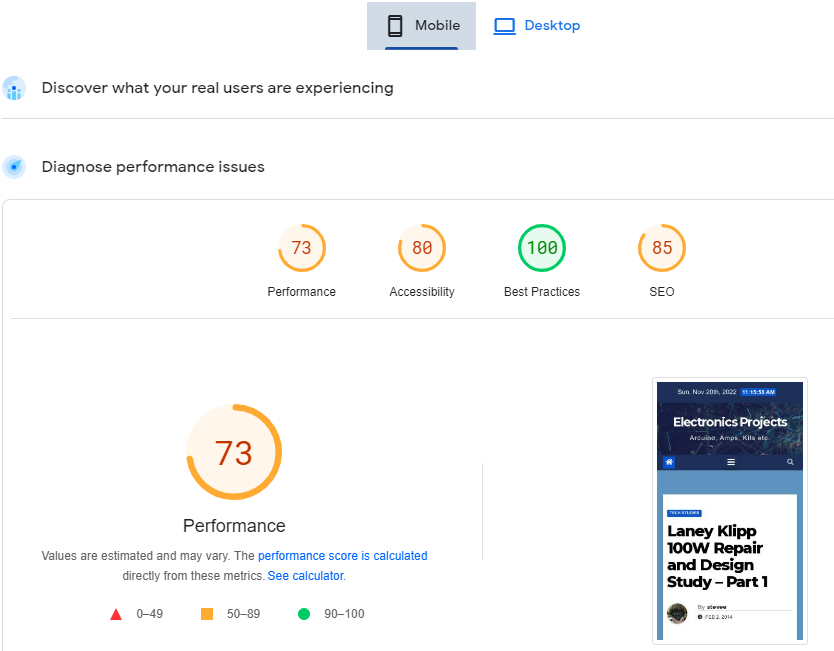Switch to the Mobile tab

(421, 26)
